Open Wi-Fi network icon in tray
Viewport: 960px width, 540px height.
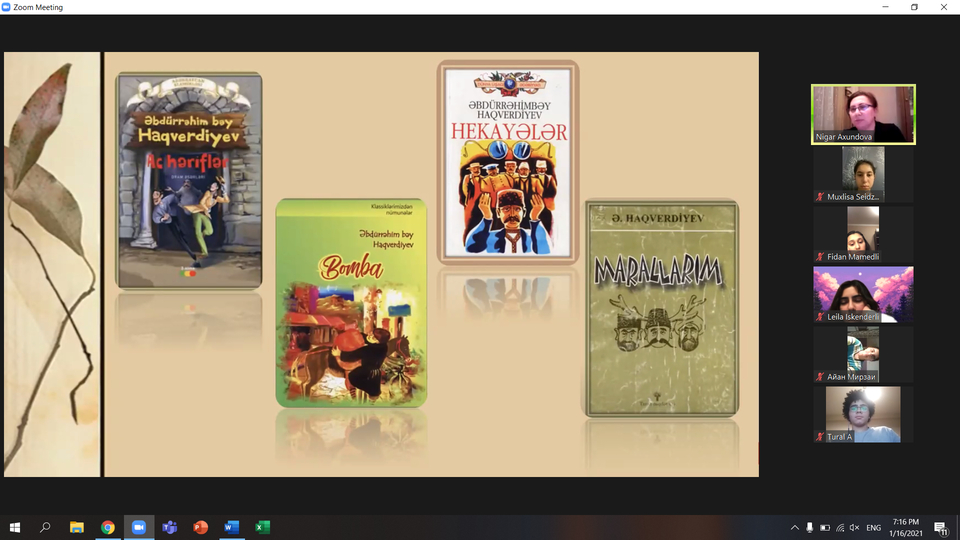pyautogui.click(x=840, y=528)
